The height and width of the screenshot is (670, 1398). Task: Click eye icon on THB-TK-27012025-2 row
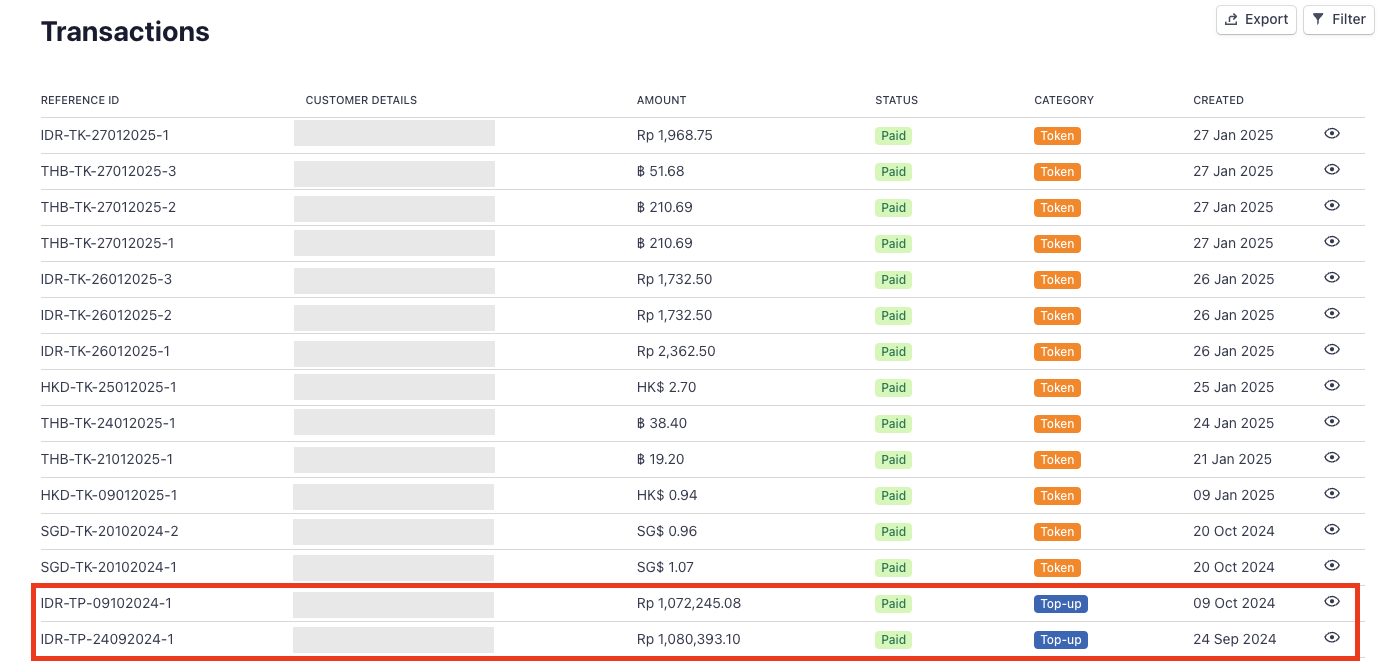(1332, 206)
